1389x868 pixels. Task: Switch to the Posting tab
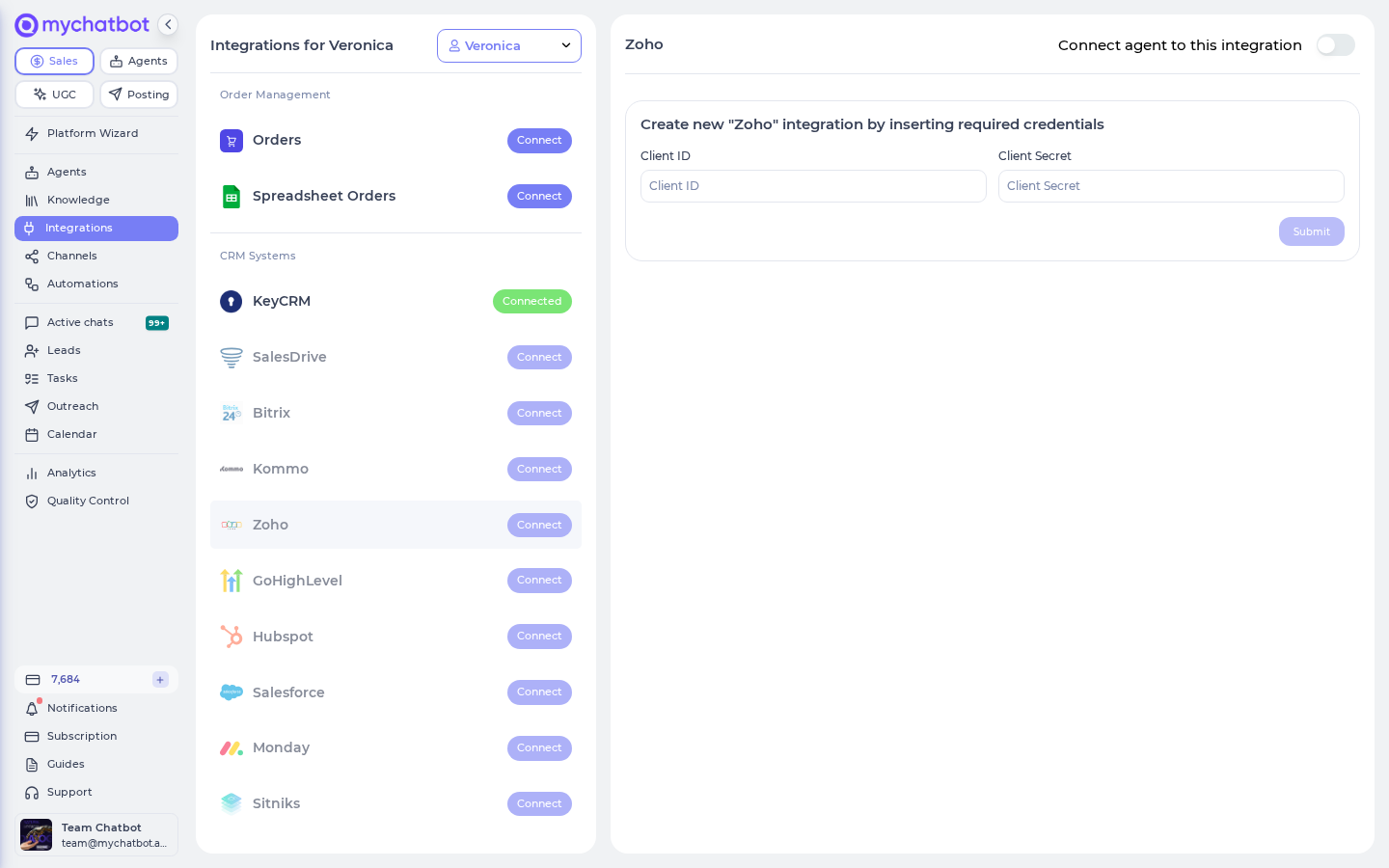[139, 95]
